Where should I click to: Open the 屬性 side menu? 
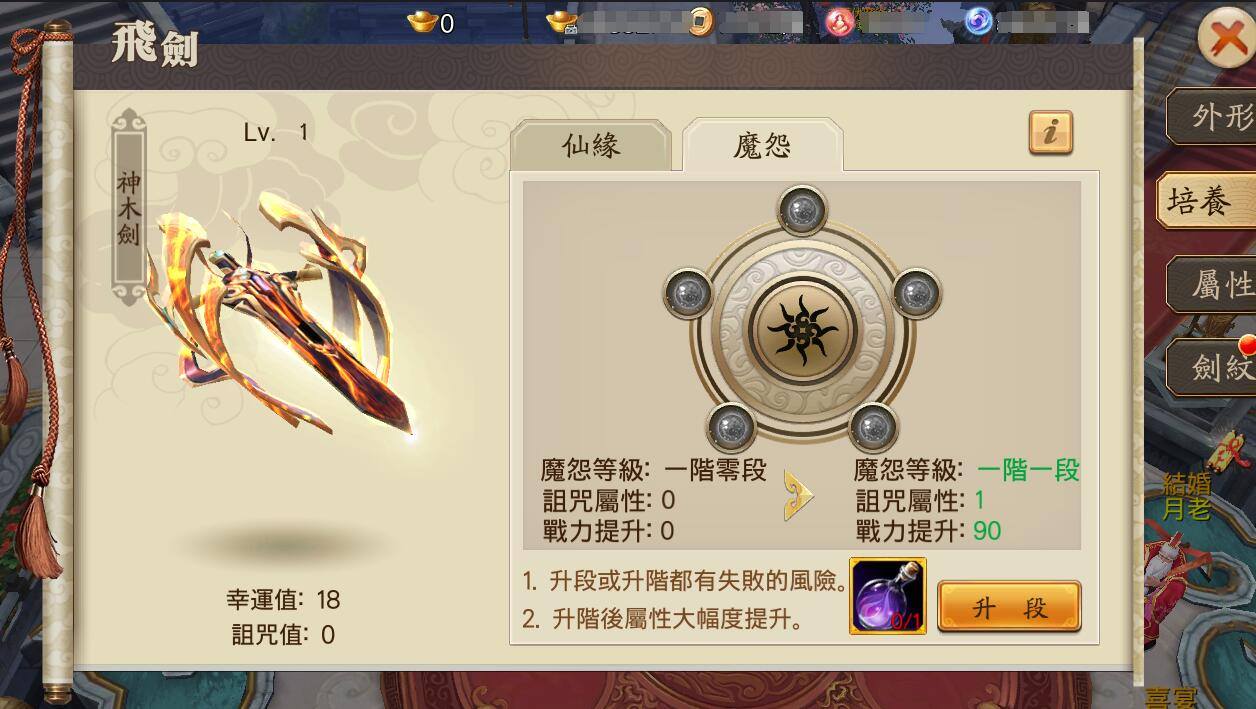[x=1213, y=285]
